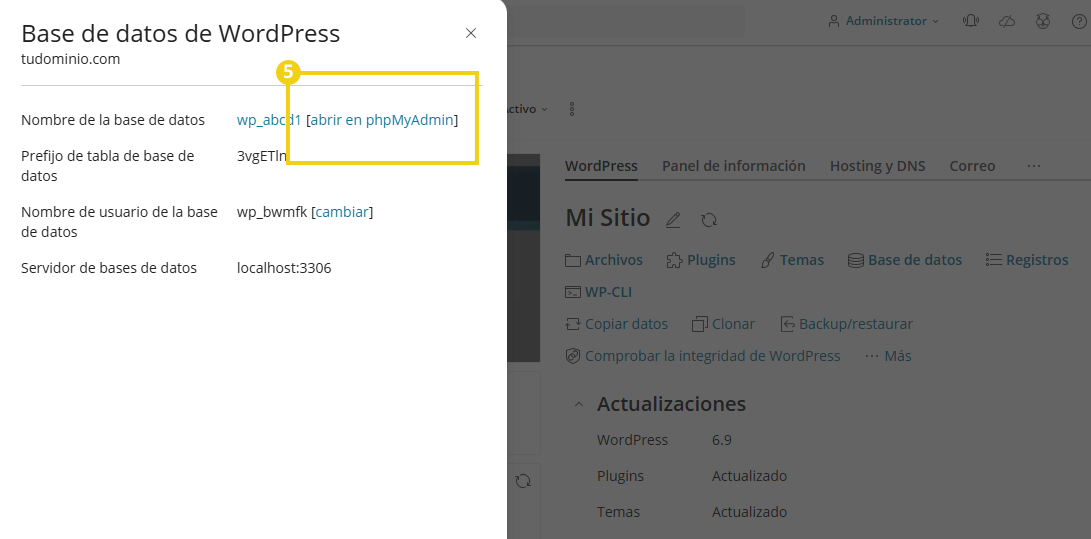Click the tudominio.com domain text
The height and width of the screenshot is (539, 1091).
(70, 59)
